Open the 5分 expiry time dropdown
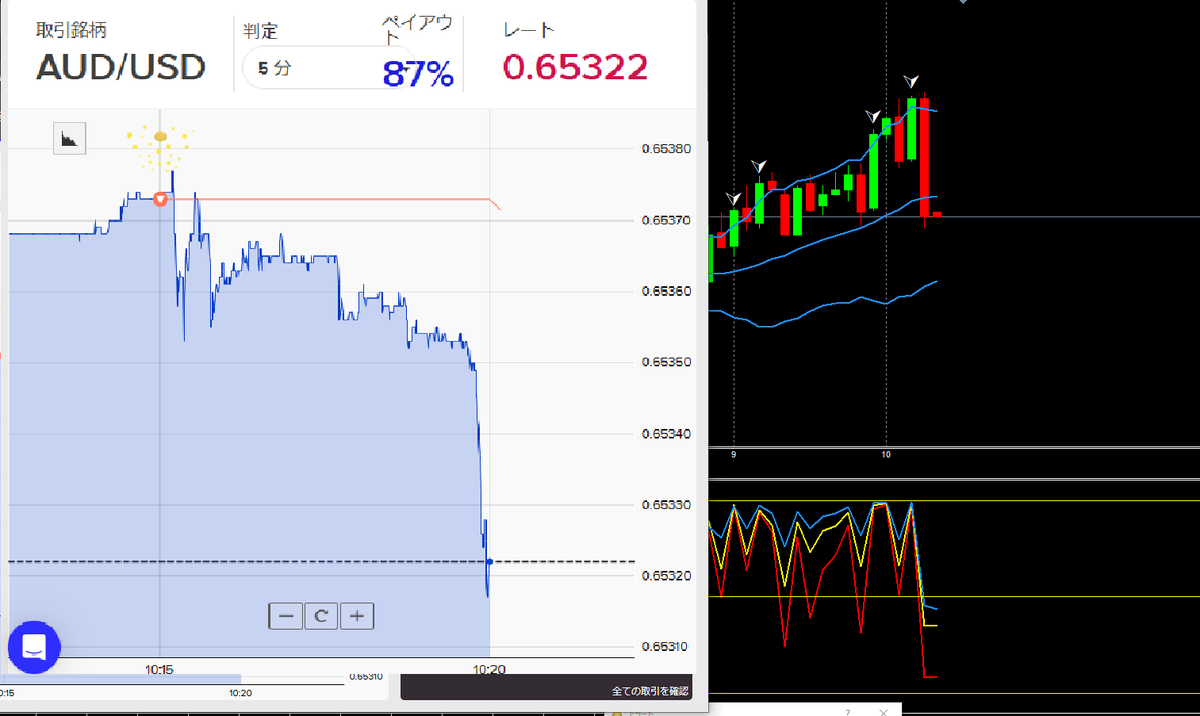 330,69
